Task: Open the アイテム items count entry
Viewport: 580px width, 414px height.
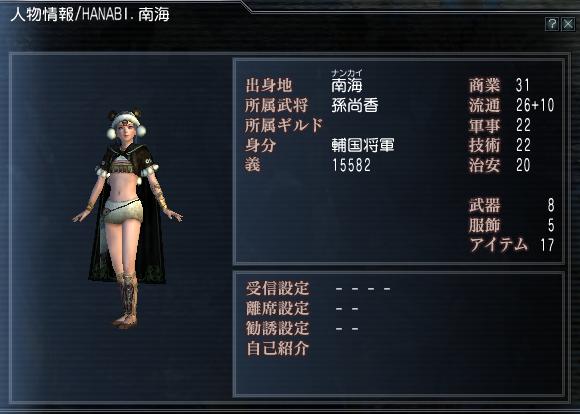Action: click(x=512, y=245)
